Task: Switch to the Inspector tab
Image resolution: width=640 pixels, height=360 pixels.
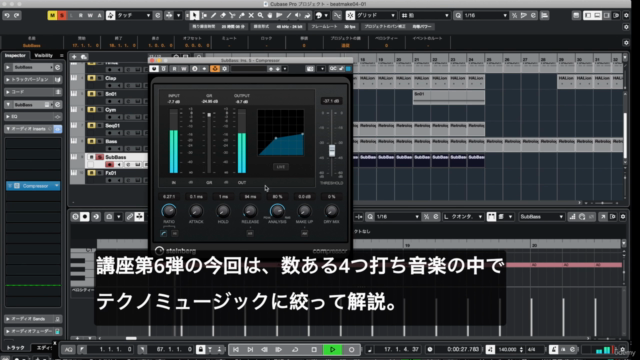Action: point(15,56)
